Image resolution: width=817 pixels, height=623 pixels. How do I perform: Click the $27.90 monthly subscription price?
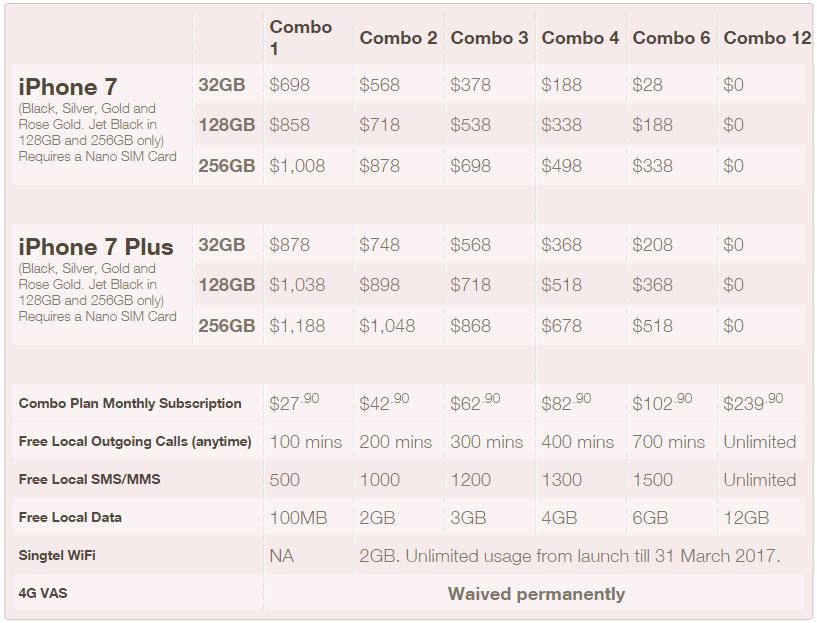click(294, 402)
